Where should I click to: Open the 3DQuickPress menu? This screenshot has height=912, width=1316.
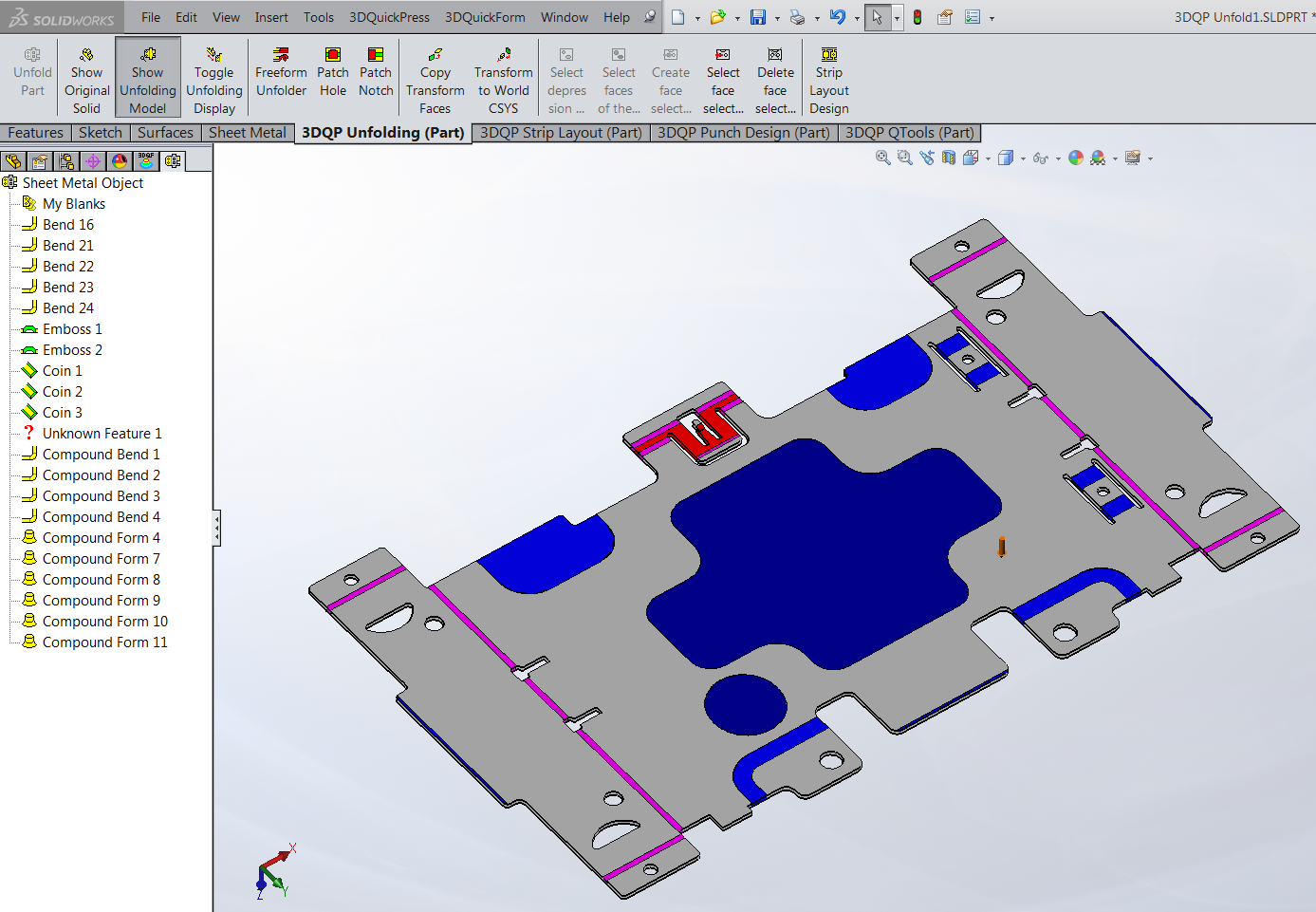389,17
